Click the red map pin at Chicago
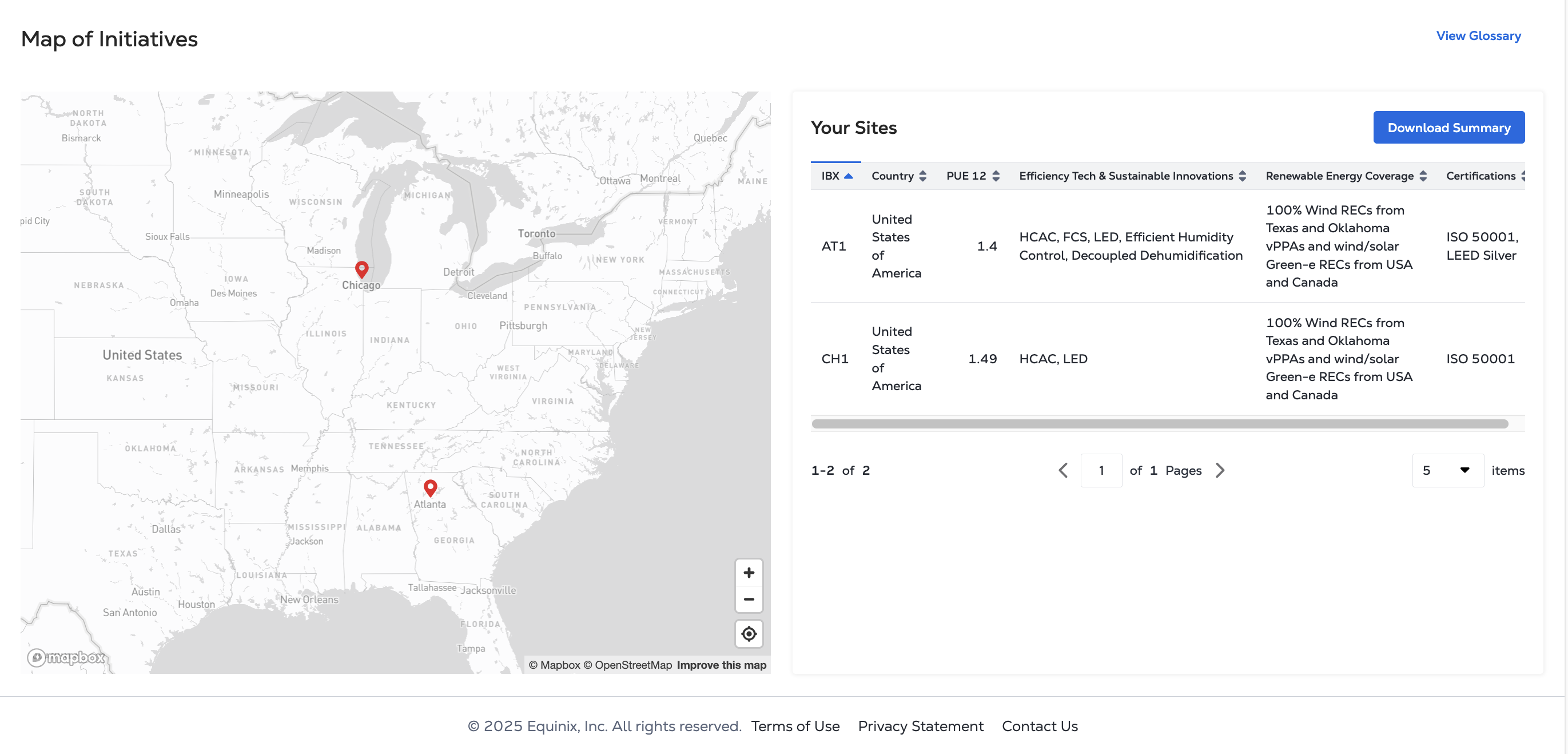 (361, 269)
